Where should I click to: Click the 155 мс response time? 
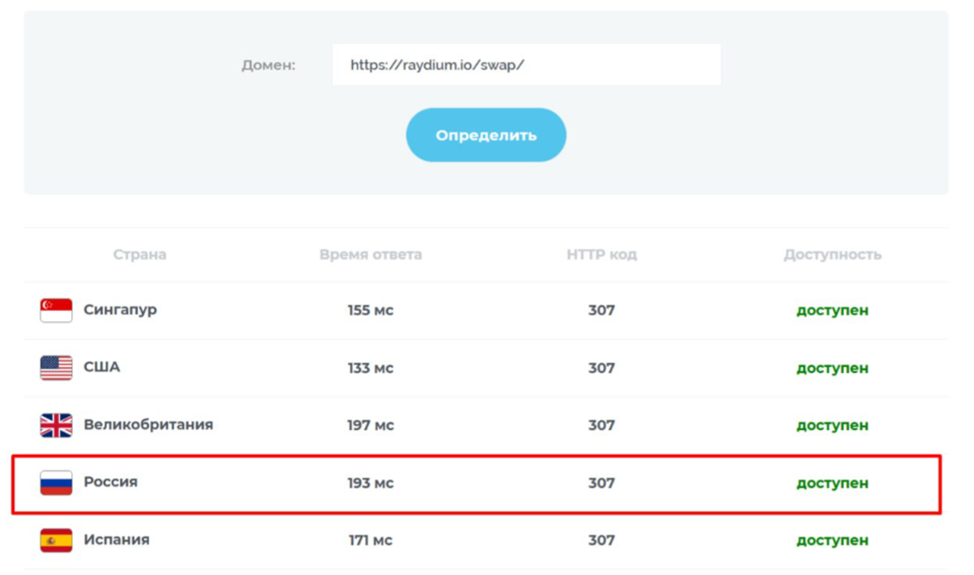click(x=371, y=310)
